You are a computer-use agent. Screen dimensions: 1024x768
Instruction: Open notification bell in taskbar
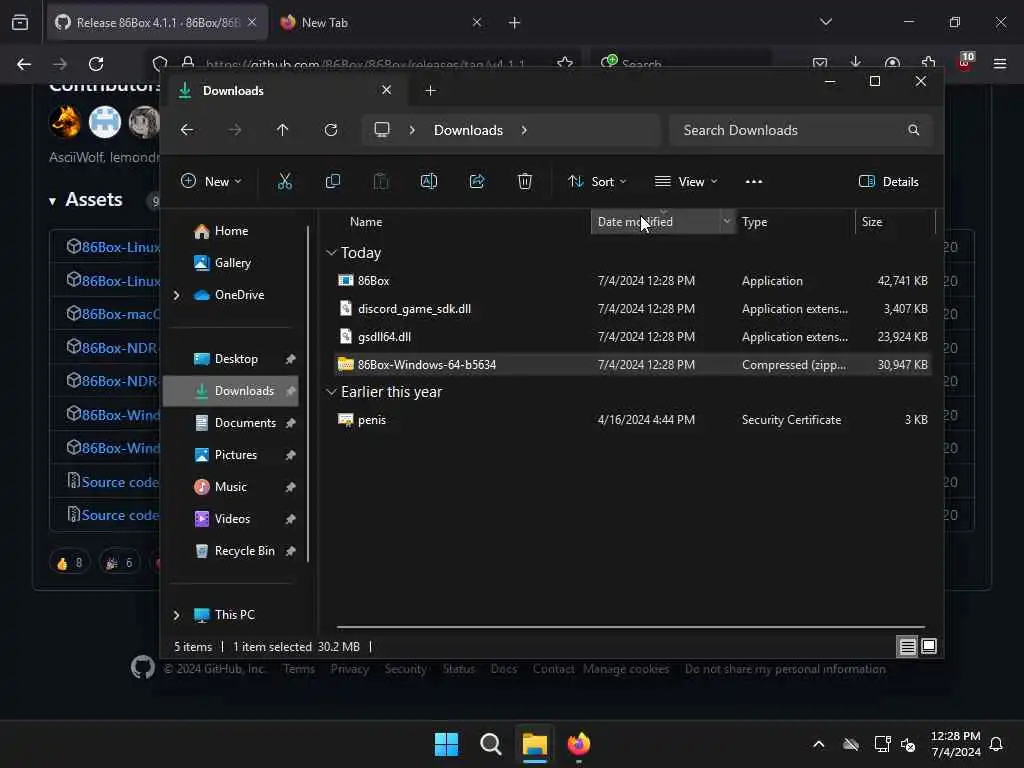pos(997,744)
